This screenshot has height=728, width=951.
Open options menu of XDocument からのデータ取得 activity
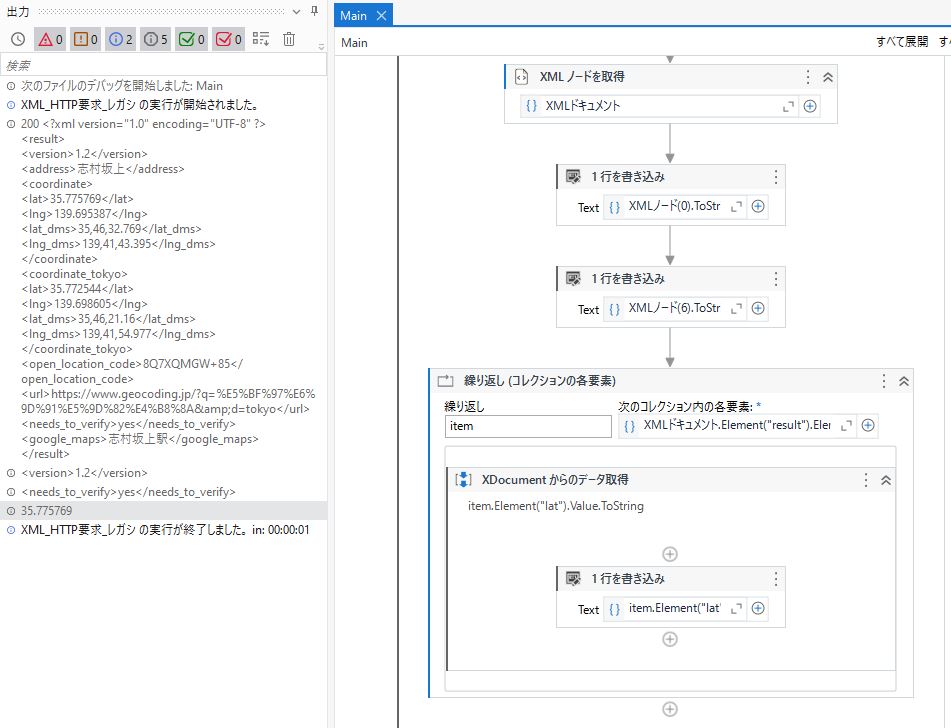864,479
